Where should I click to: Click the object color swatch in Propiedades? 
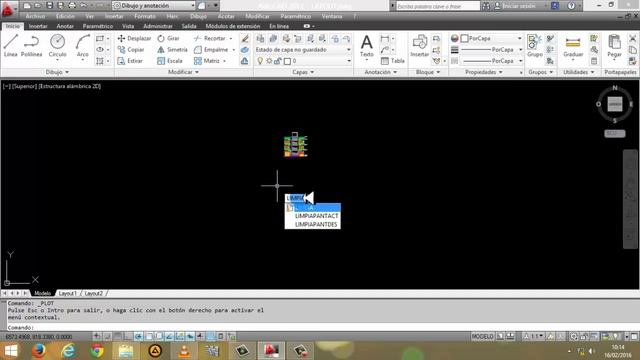point(464,38)
